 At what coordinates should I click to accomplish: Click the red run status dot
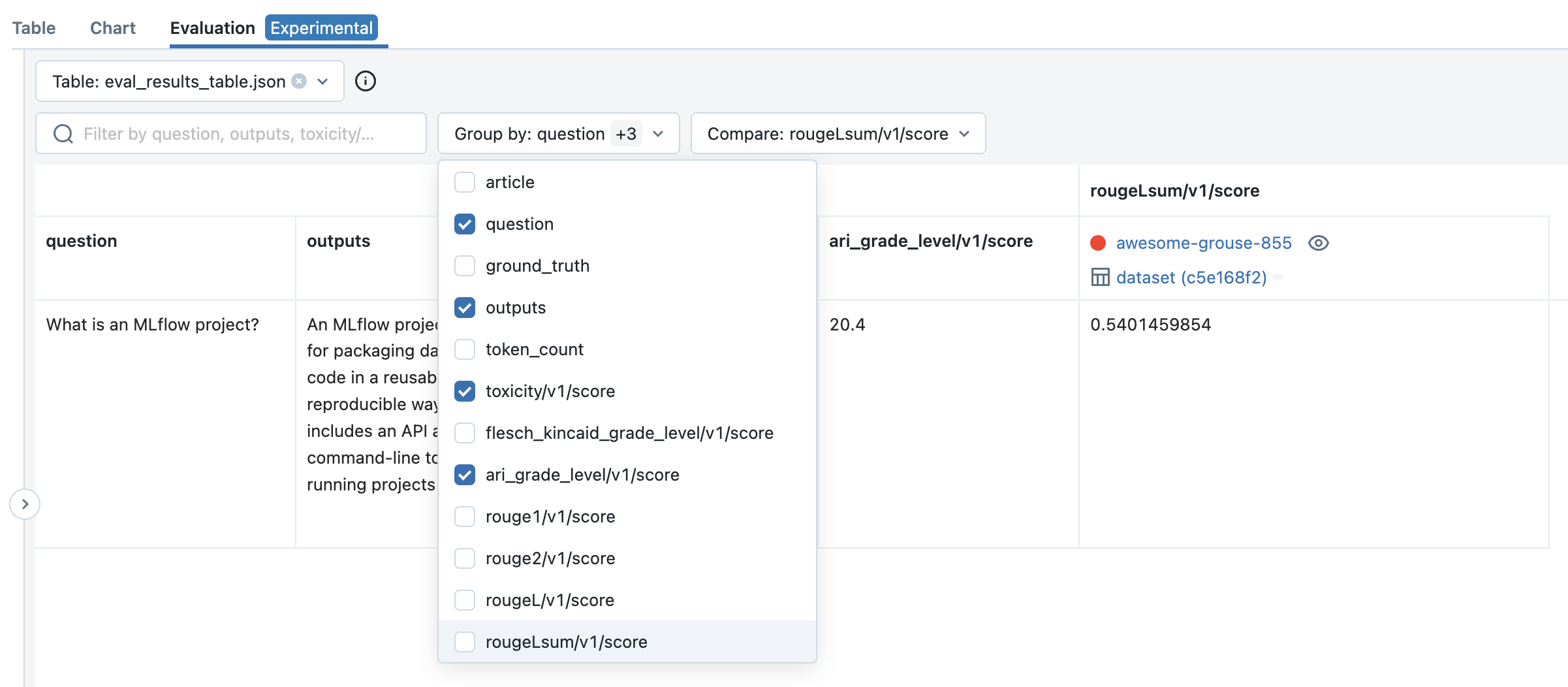1099,242
